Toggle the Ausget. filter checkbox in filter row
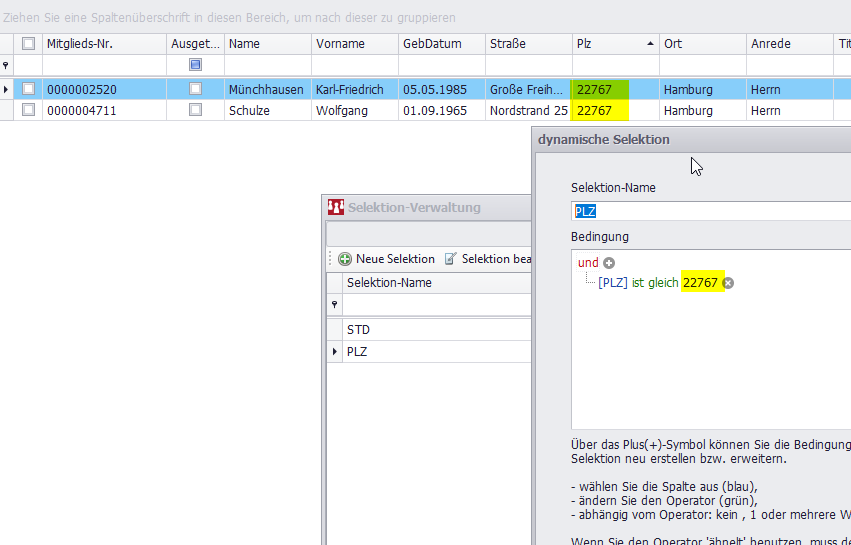This screenshot has width=851, height=545. [195, 65]
